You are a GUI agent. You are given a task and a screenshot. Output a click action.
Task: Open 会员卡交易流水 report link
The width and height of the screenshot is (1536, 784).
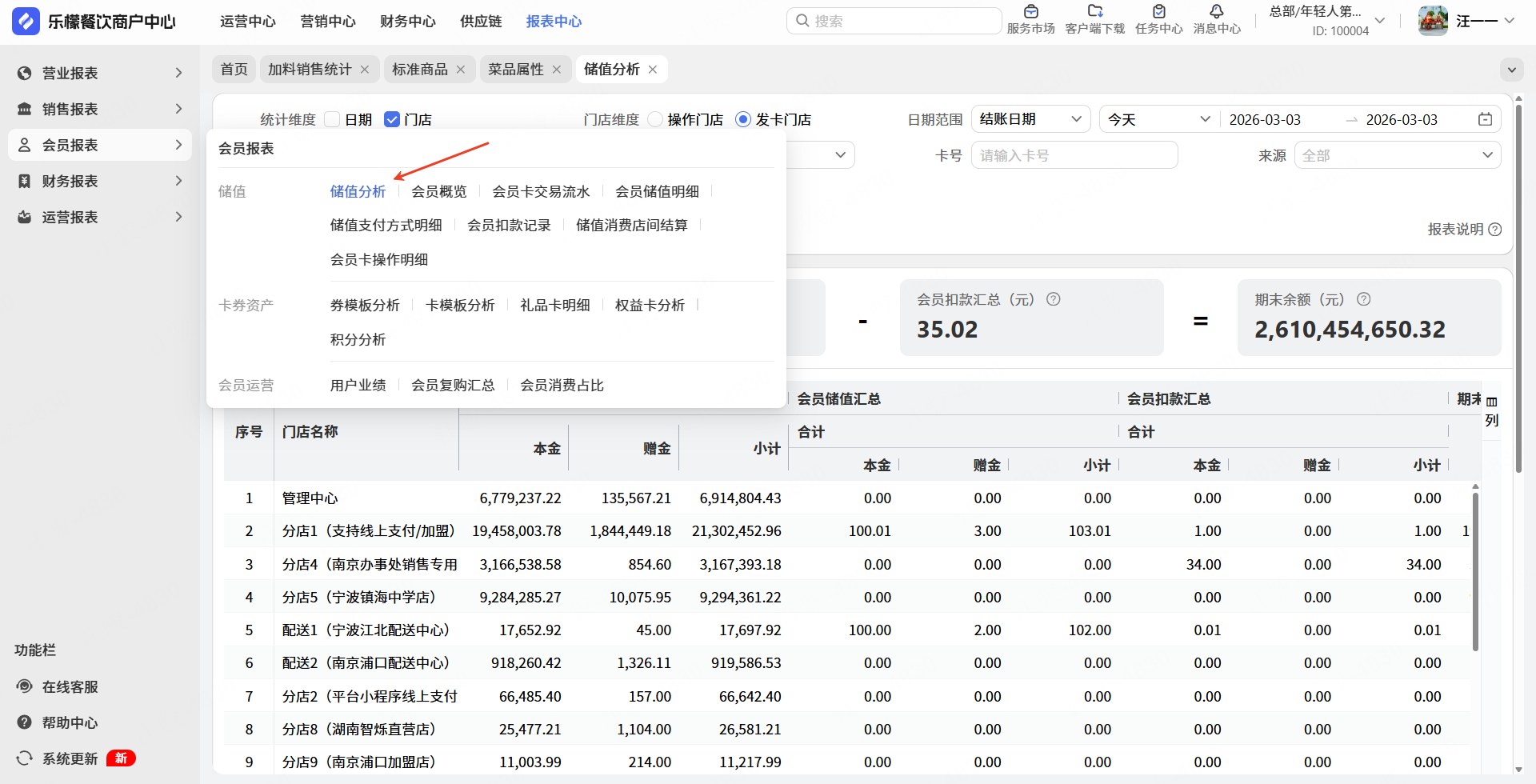click(x=541, y=192)
